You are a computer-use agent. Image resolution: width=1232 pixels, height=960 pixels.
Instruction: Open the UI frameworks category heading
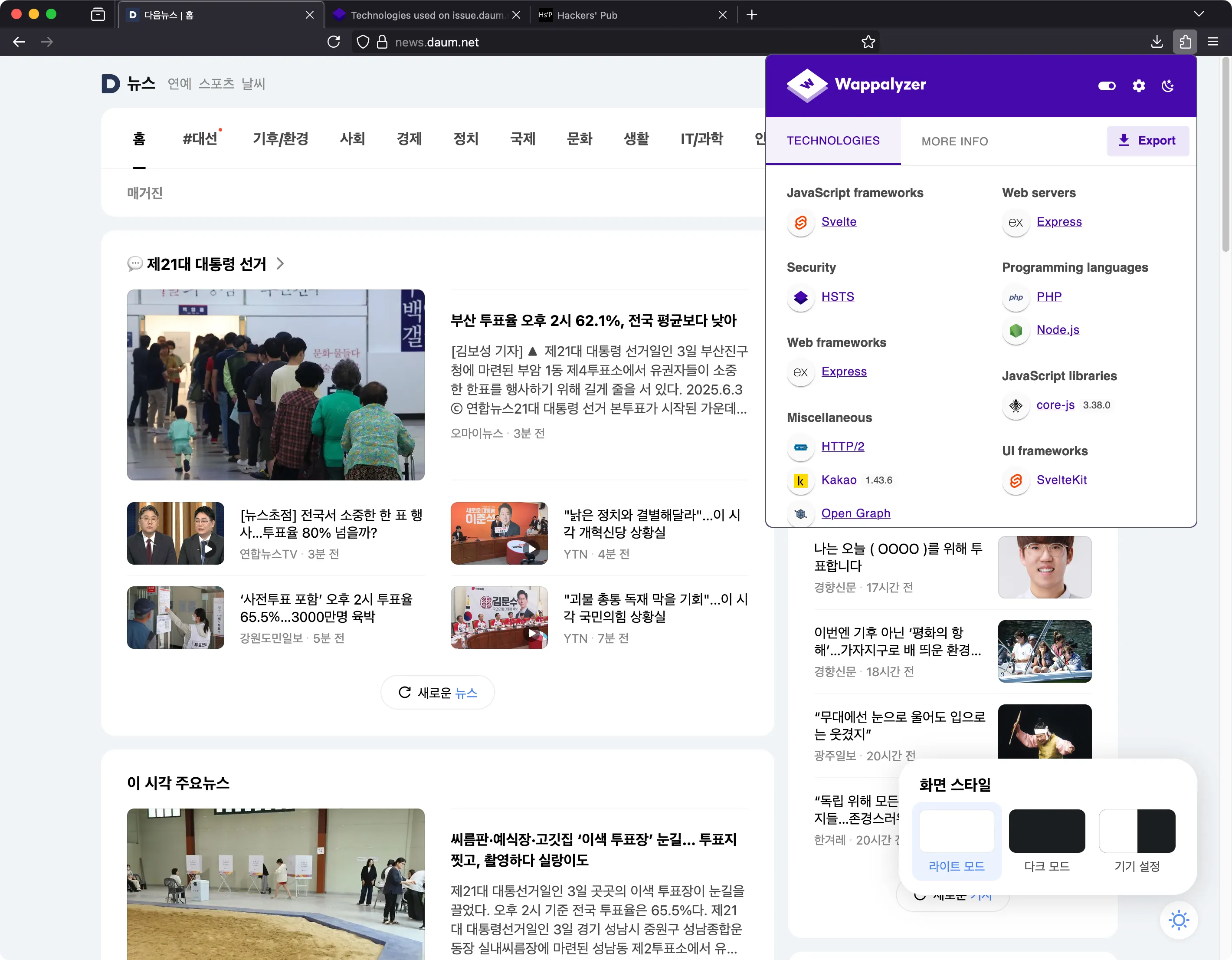1044,451
